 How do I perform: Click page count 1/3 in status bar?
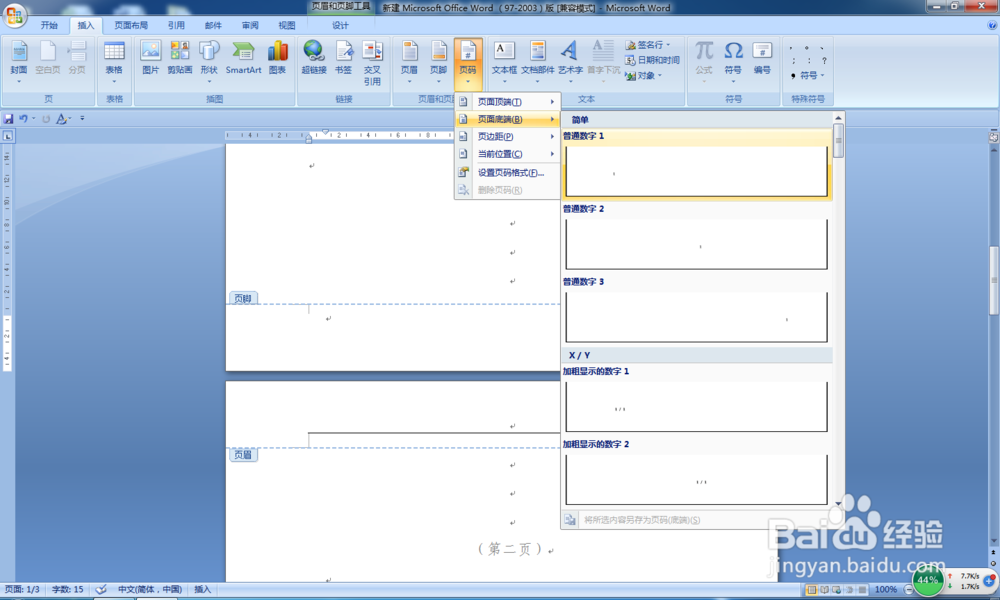22,590
